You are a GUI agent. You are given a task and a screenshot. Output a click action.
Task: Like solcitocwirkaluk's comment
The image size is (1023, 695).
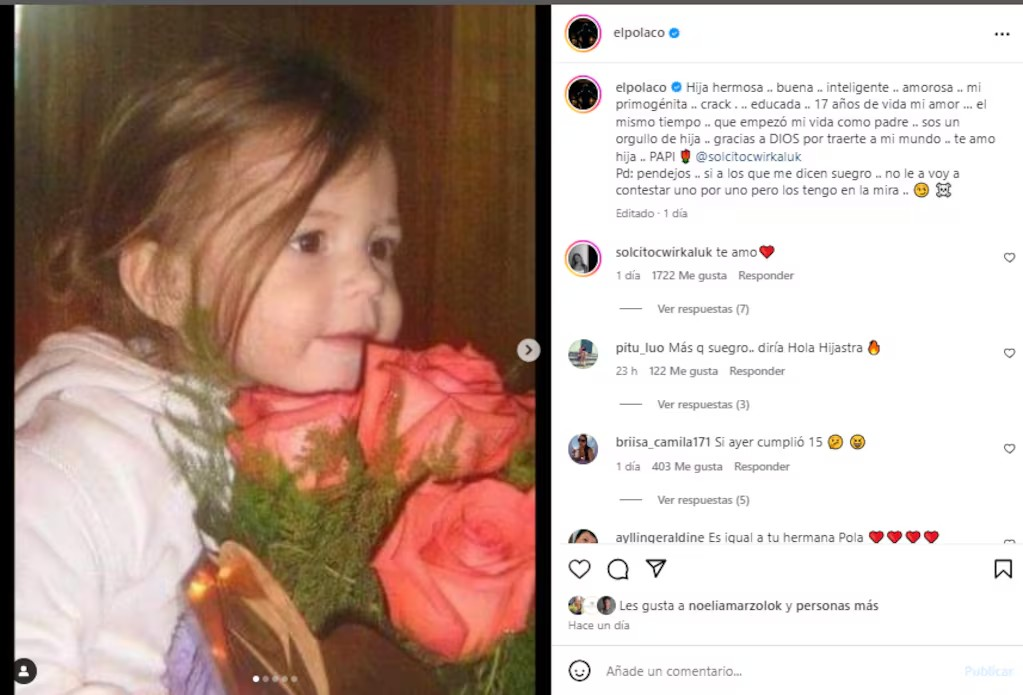(1009, 258)
